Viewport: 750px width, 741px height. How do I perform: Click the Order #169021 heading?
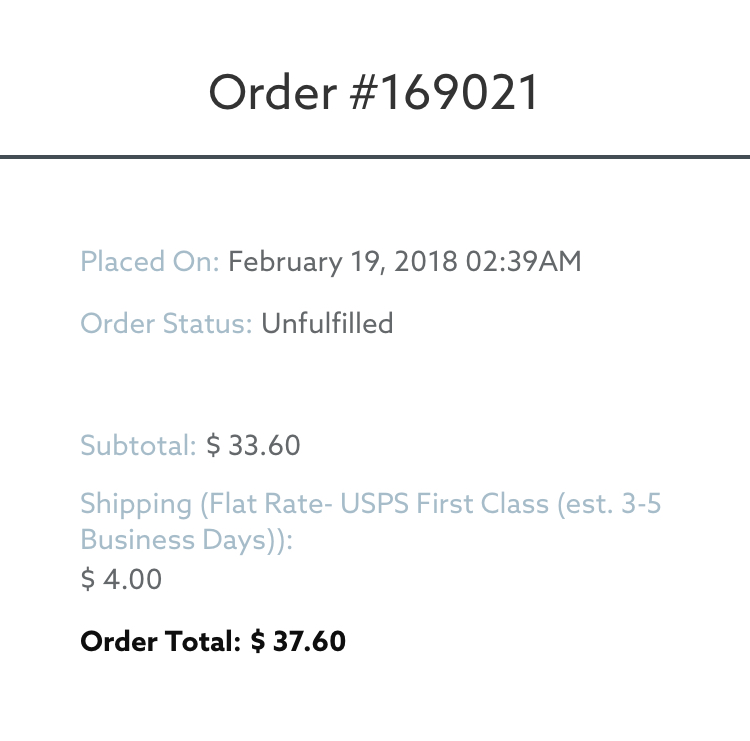click(x=374, y=92)
